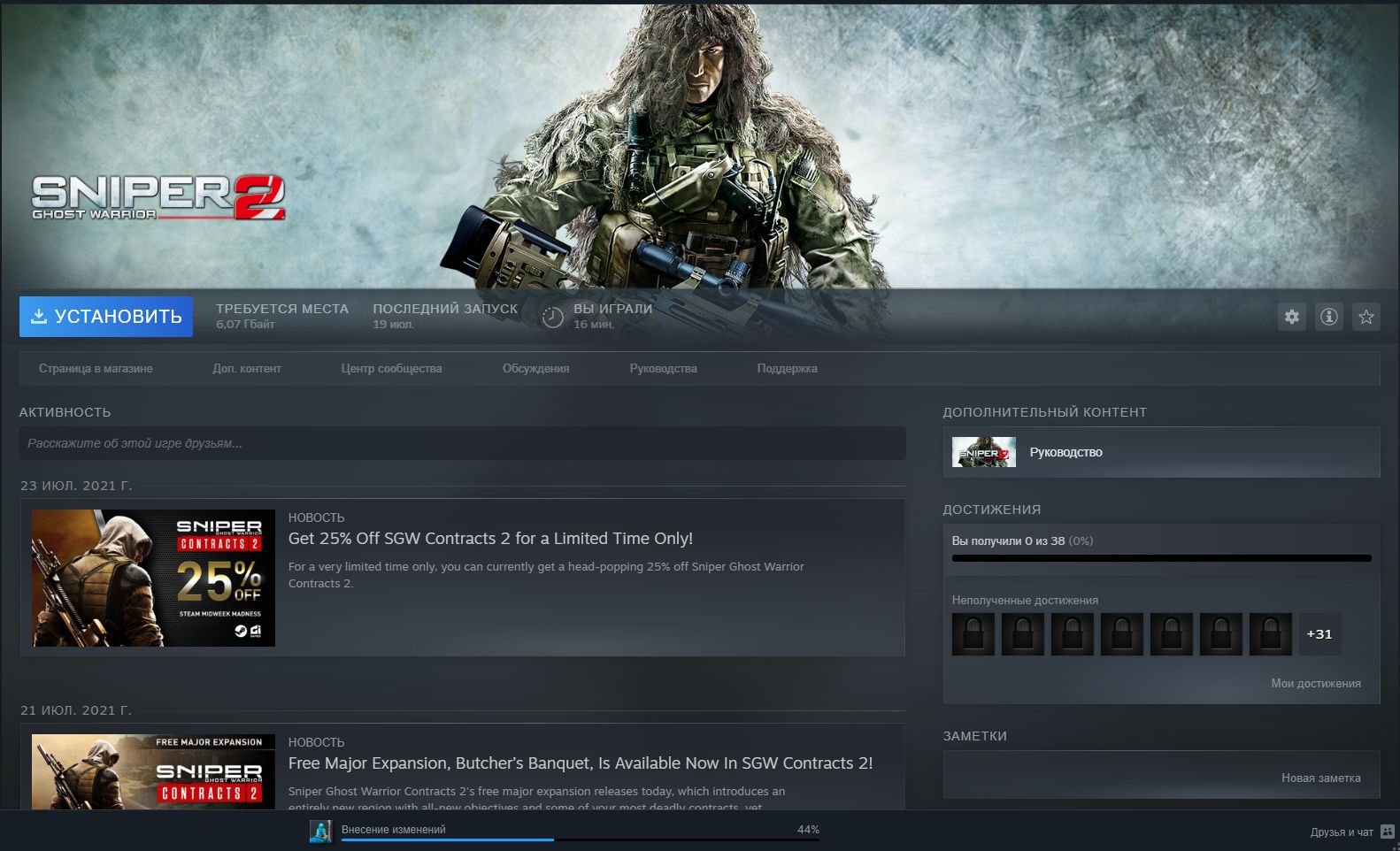The width and height of the screenshot is (1400, 851).
Task: Open 'Get 25% Off SGW Contracts 2' headline
Action: coord(490,539)
